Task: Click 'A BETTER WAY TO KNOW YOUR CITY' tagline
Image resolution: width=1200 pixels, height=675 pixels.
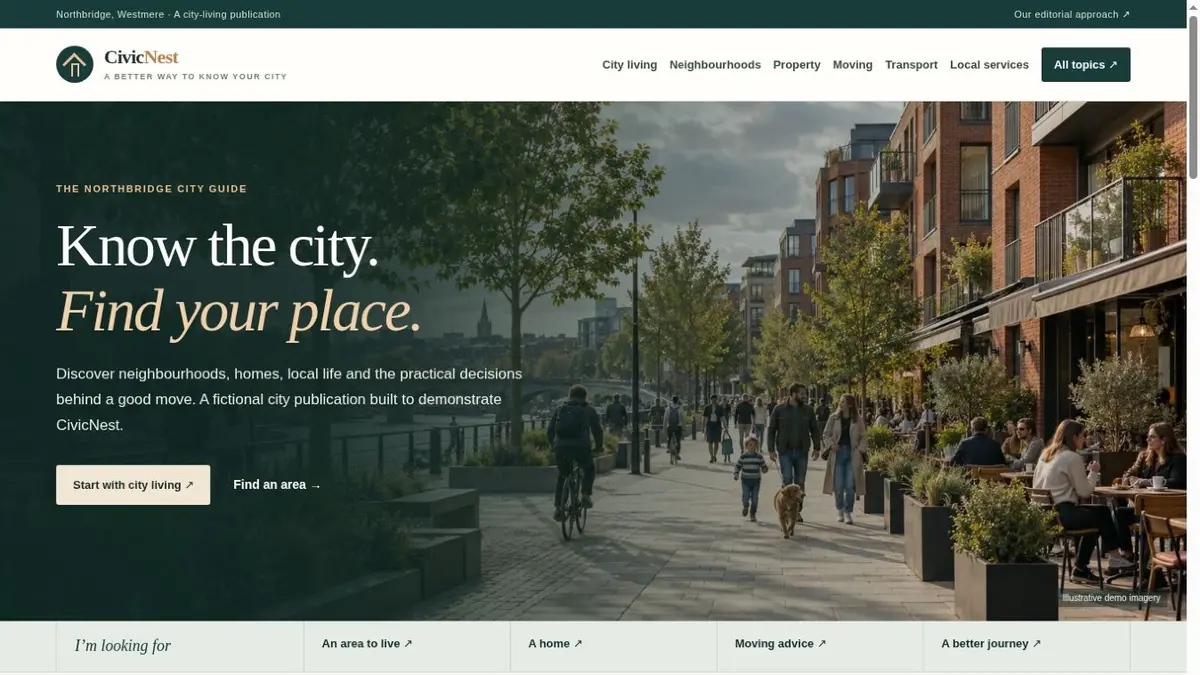Action: (x=195, y=77)
